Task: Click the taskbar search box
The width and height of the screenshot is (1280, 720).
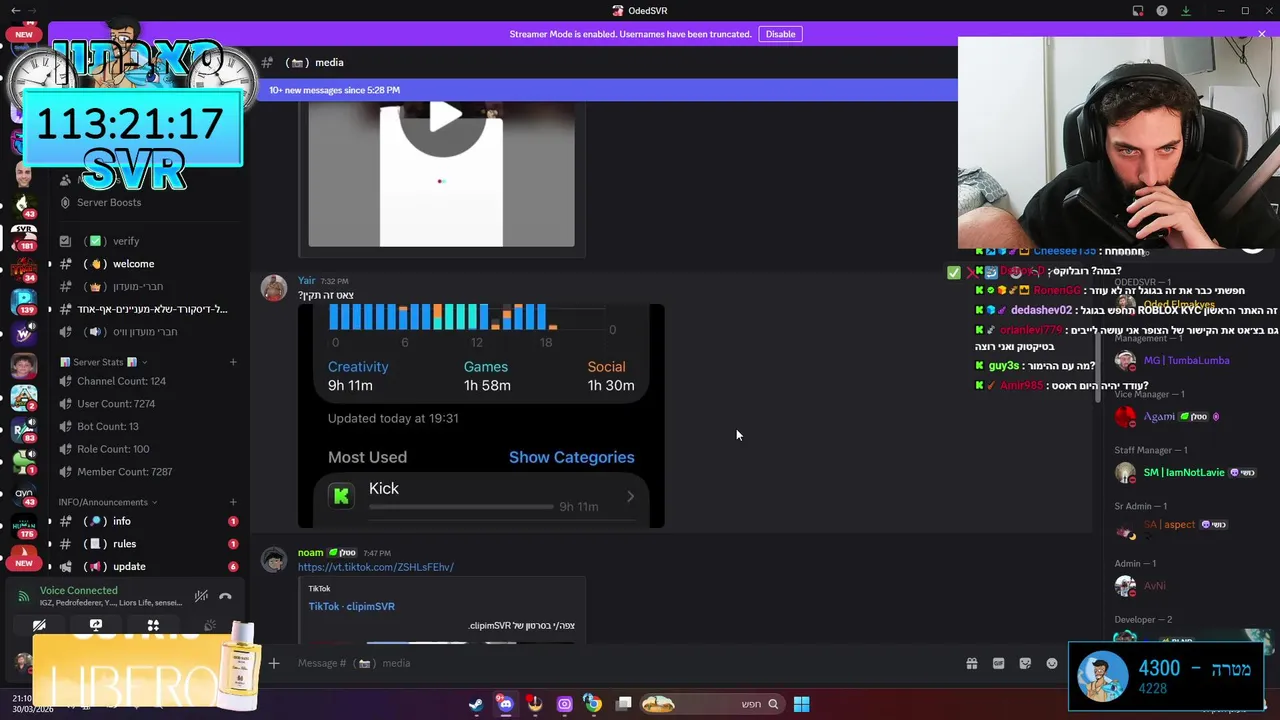Action: [711, 704]
